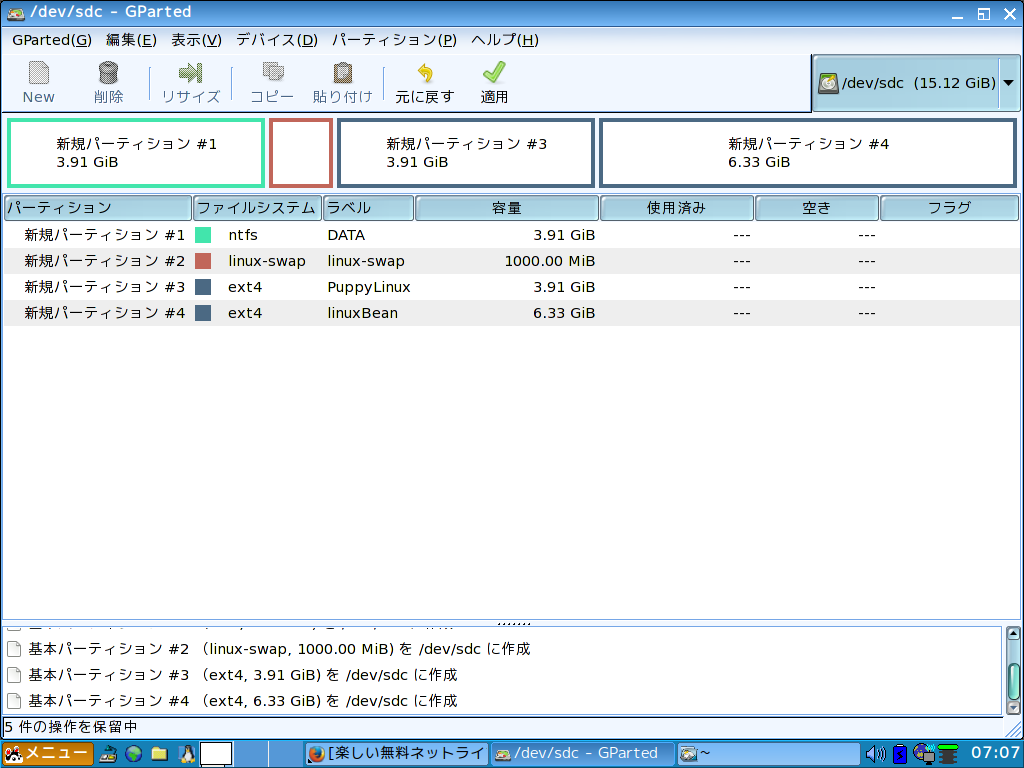Click the リサイズ resize/move icon

tap(190, 72)
